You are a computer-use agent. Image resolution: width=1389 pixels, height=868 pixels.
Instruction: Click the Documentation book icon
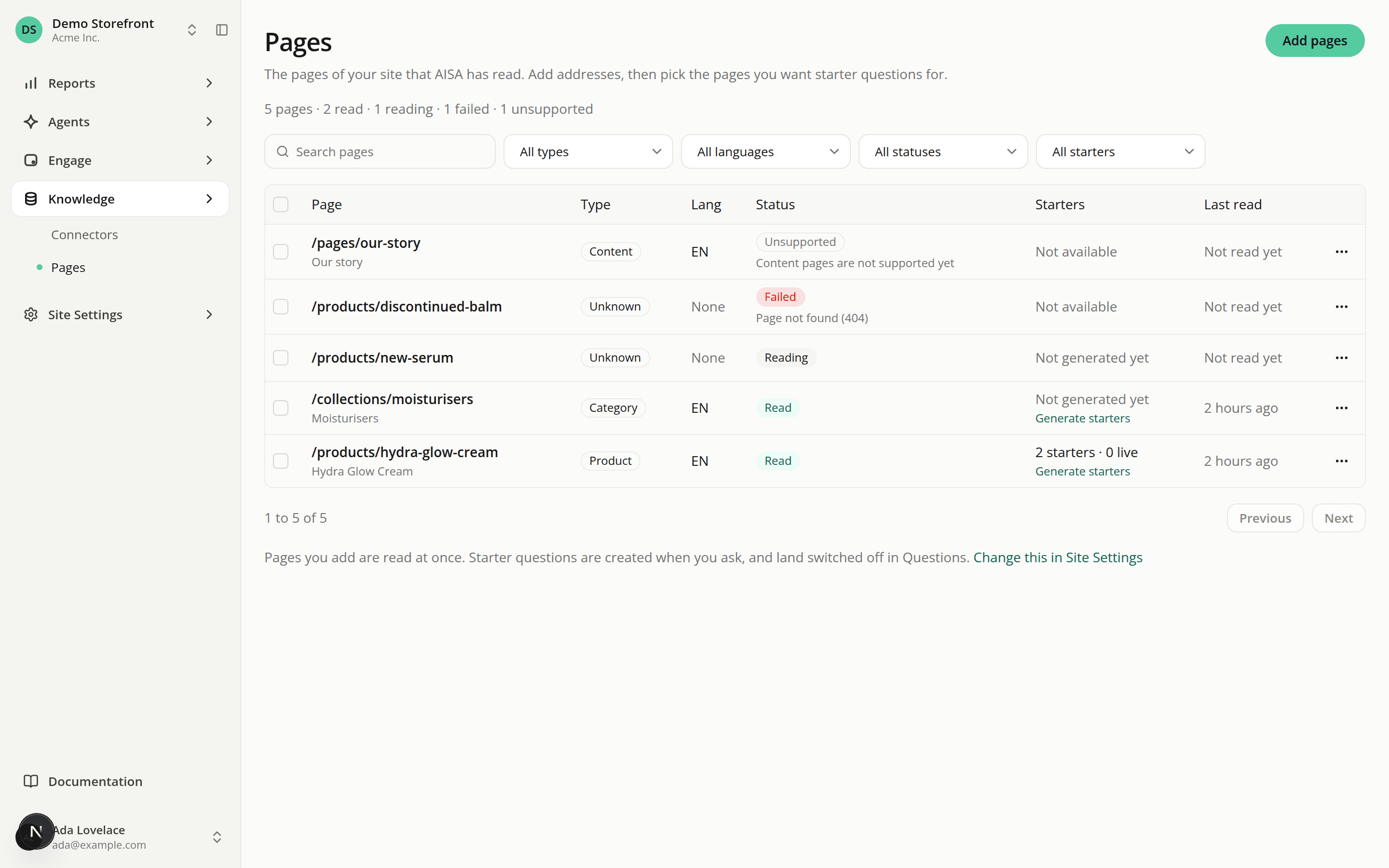[31, 781]
